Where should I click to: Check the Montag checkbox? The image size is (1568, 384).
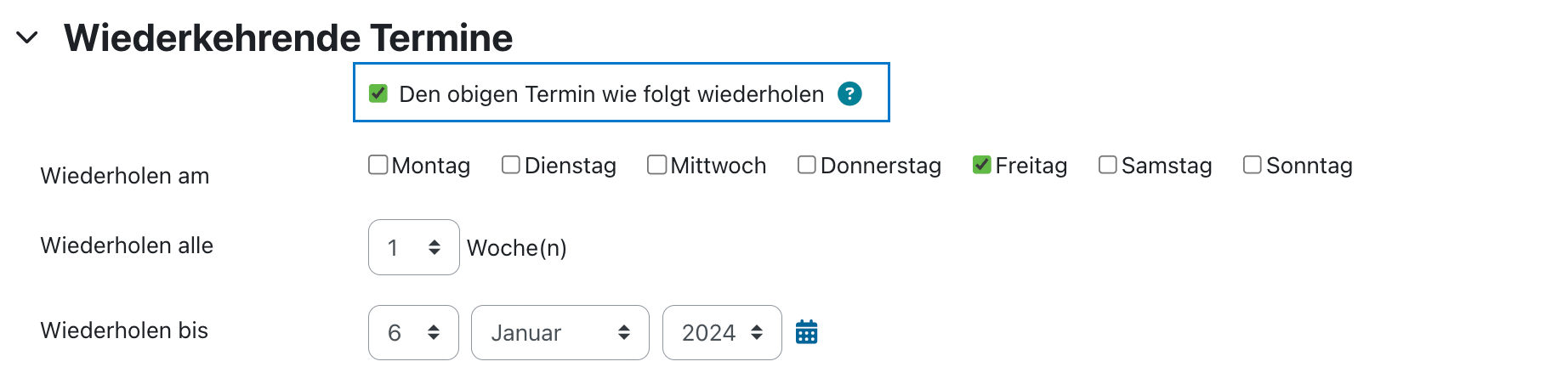(x=378, y=165)
